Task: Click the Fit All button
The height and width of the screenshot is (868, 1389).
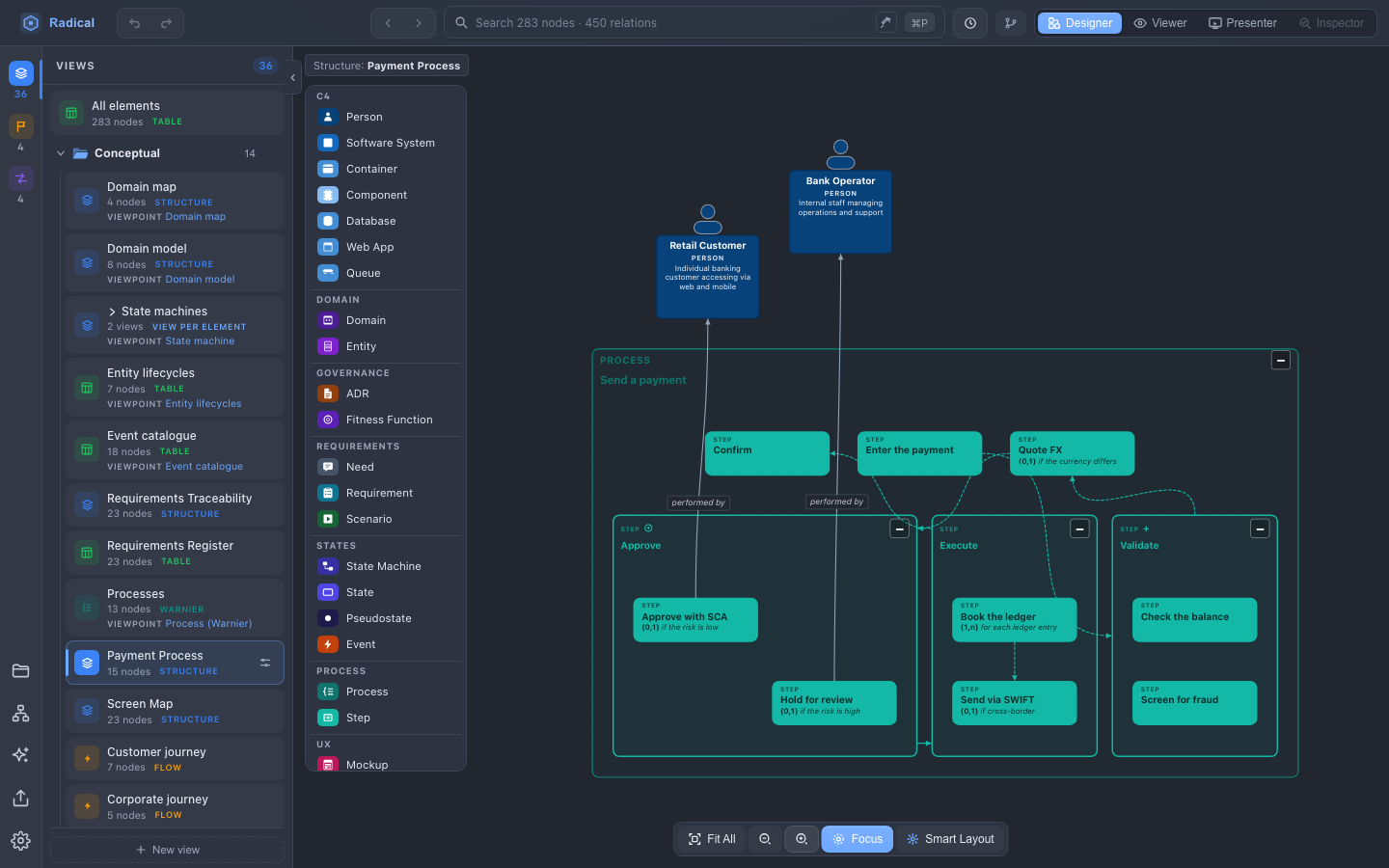Action: click(x=712, y=839)
